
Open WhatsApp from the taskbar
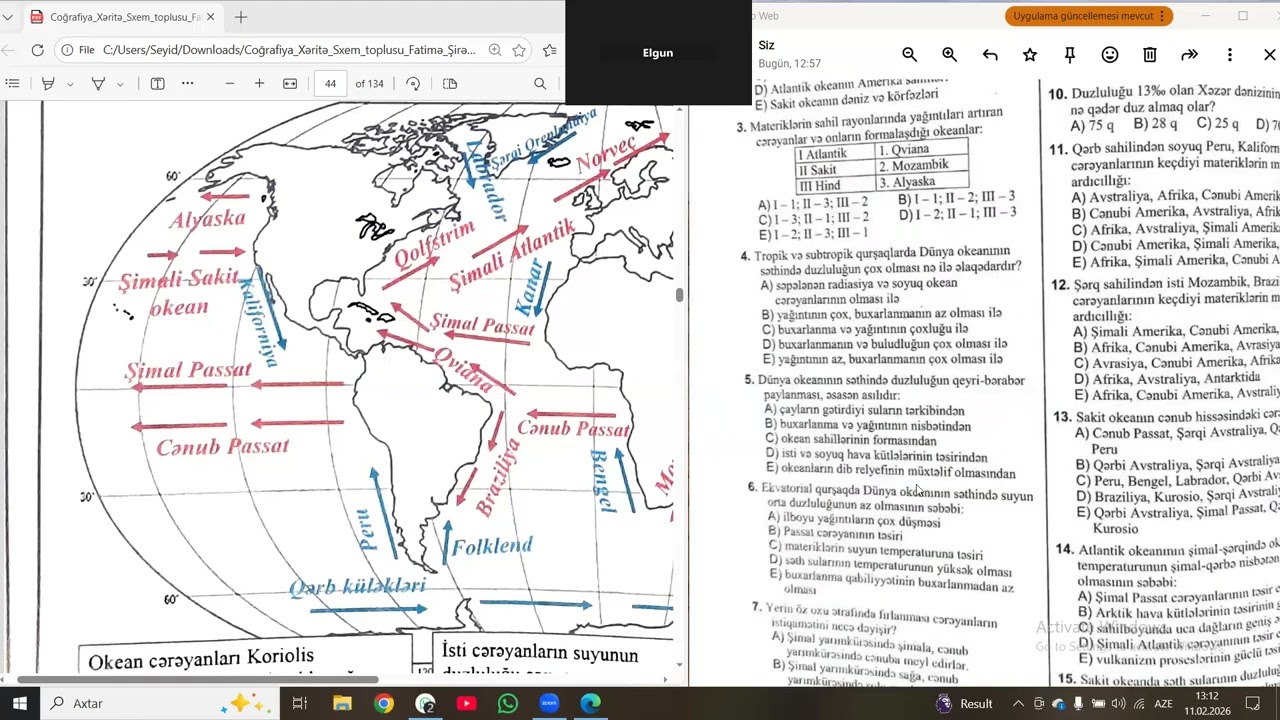[507, 703]
